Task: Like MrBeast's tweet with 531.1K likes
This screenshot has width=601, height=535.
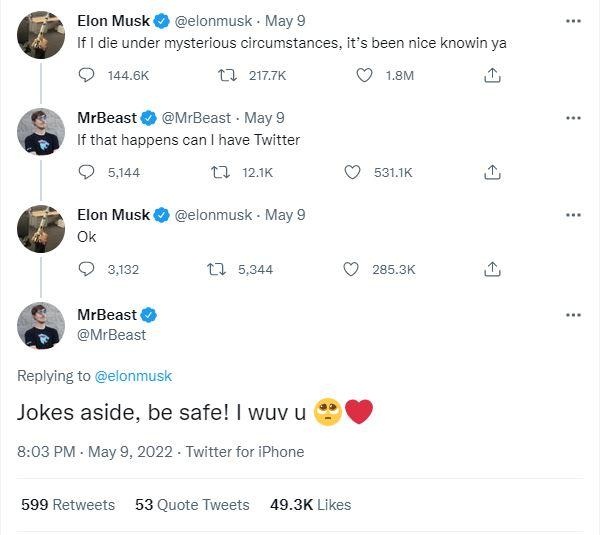Action: 352,172
